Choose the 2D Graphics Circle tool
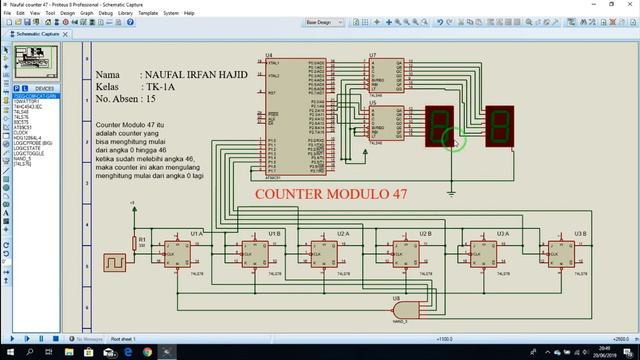Image resolution: width=640 pixels, height=360 pixels. pos(6,188)
